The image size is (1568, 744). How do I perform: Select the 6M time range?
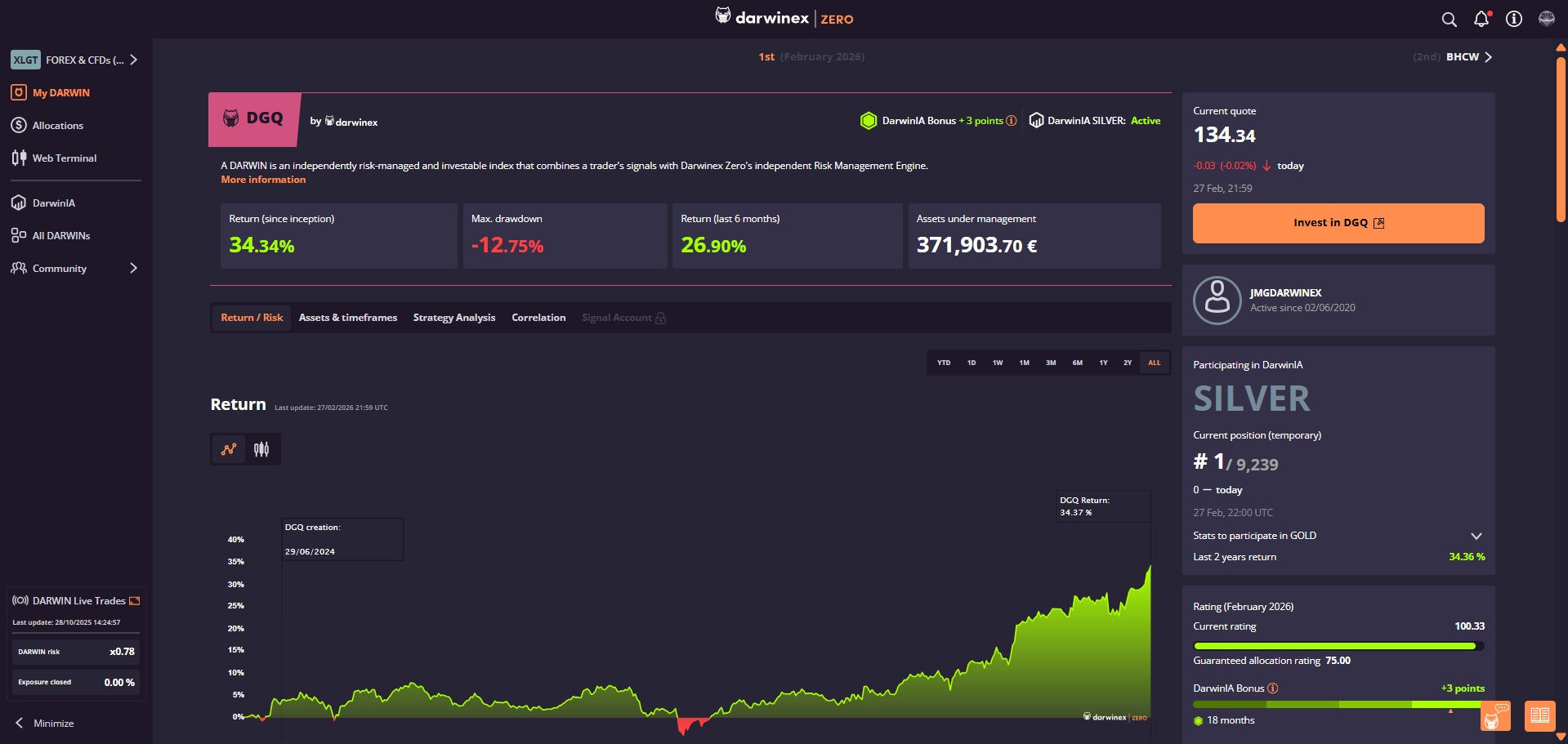point(1077,362)
